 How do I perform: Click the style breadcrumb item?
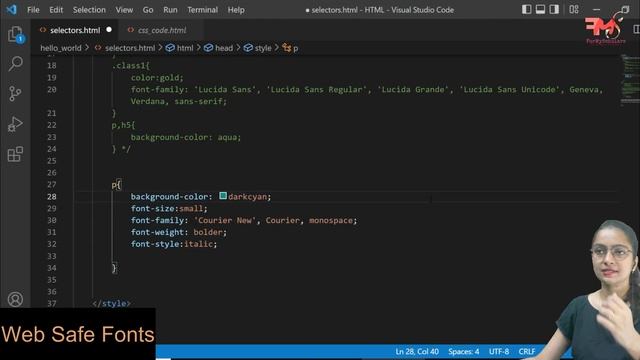pos(263,48)
